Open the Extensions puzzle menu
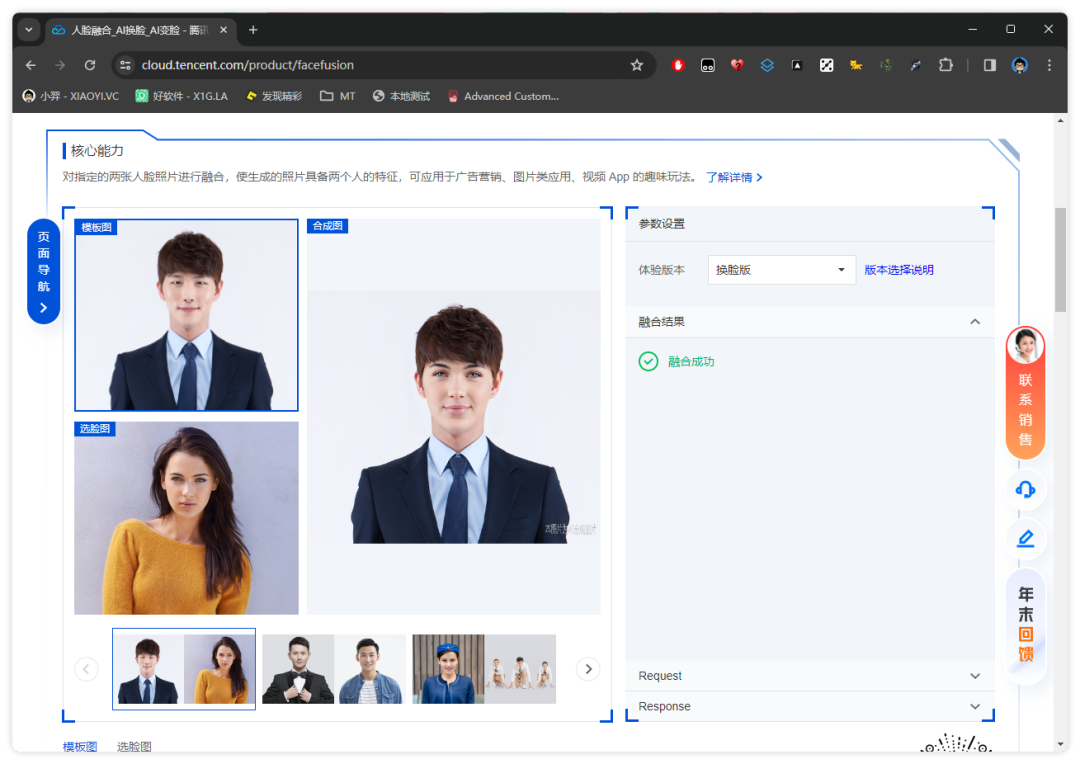Screen dimensions: 1080x764 [x=946, y=65]
